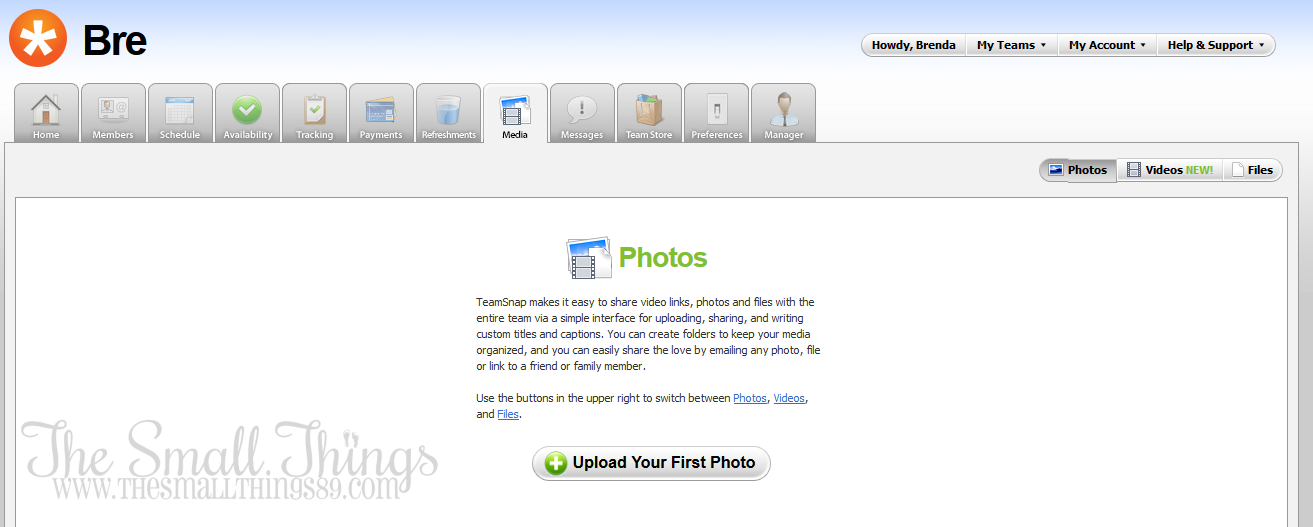
Task: Click the Bre team name heading
Action: 115,40
